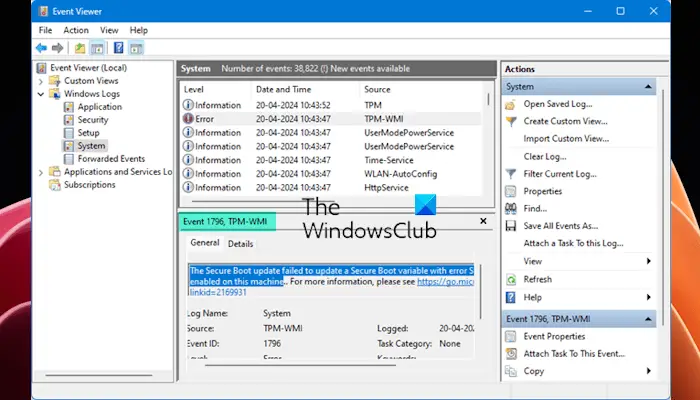The width and height of the screenshot is (700, 400).
Task: Click the Find binoculars icon
Action: [512, 209]
